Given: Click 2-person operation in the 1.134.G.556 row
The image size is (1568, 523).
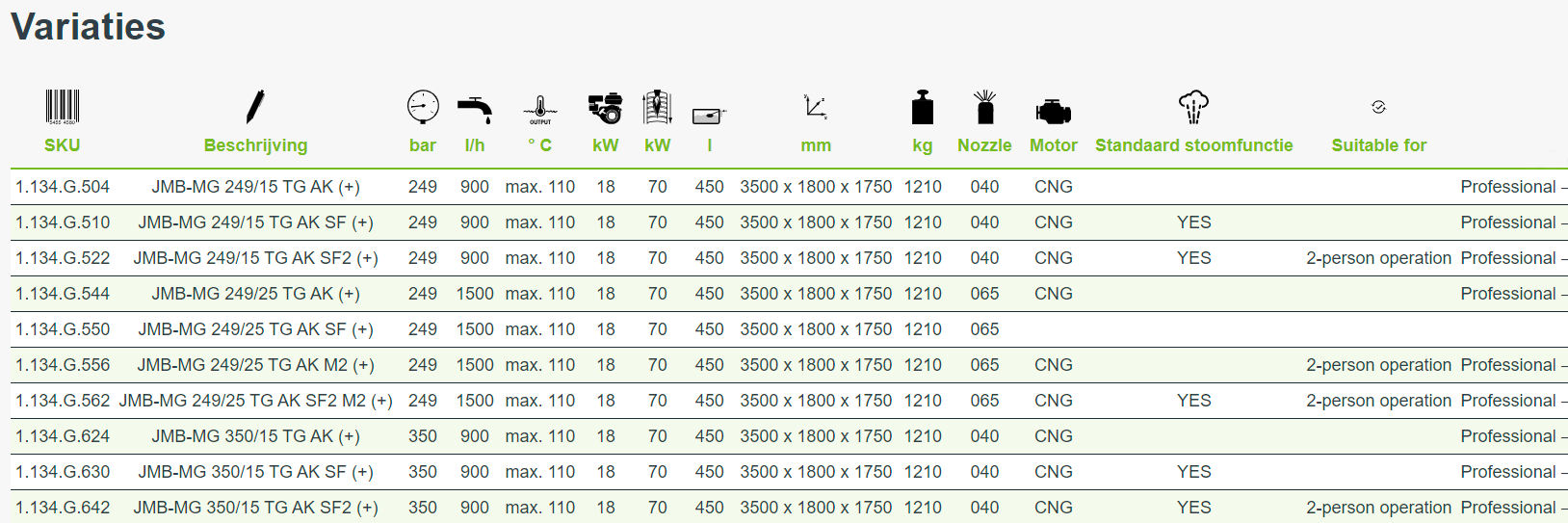Looking at the screenshot, I should pyautogui.click(x=1379, y=365).
